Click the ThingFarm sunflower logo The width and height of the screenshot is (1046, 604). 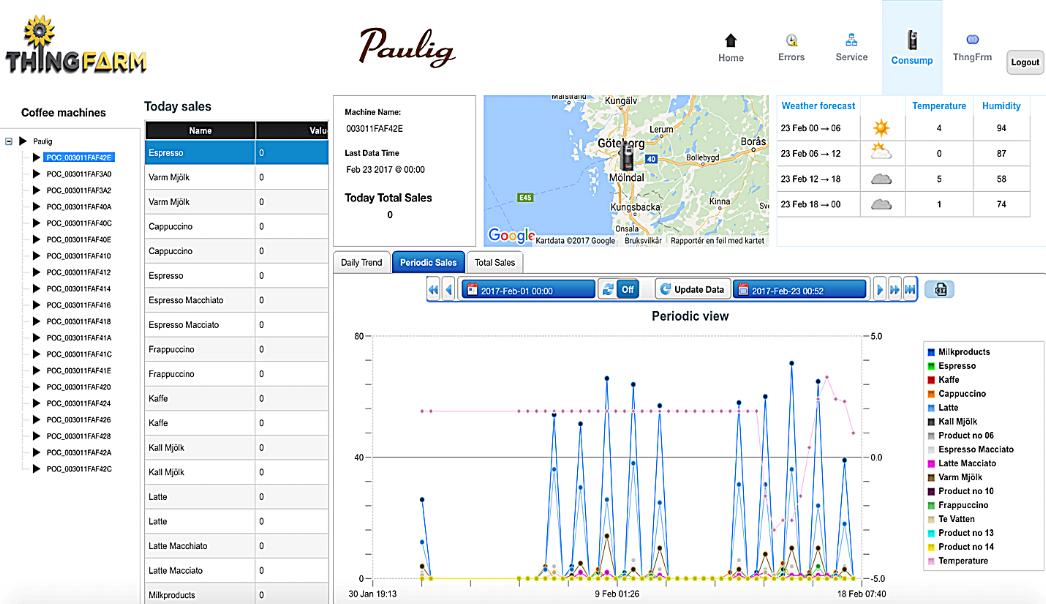click(75, 45)
